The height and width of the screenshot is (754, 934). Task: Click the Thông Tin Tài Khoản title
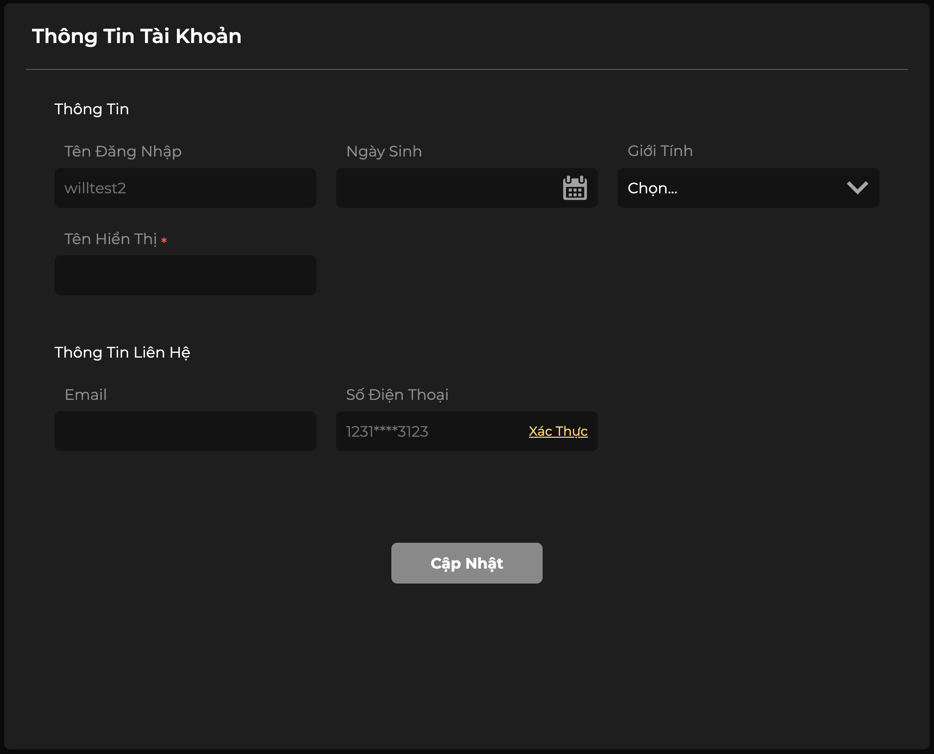137,36
